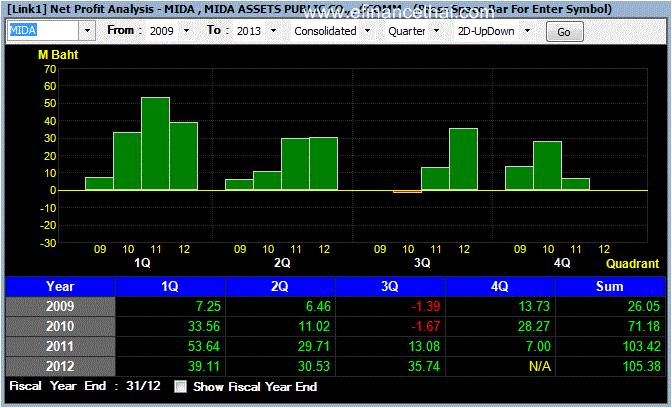Click the MIDA symbol input field
The width and height of the screenshot is (672, 408).
tap(43, 31)
